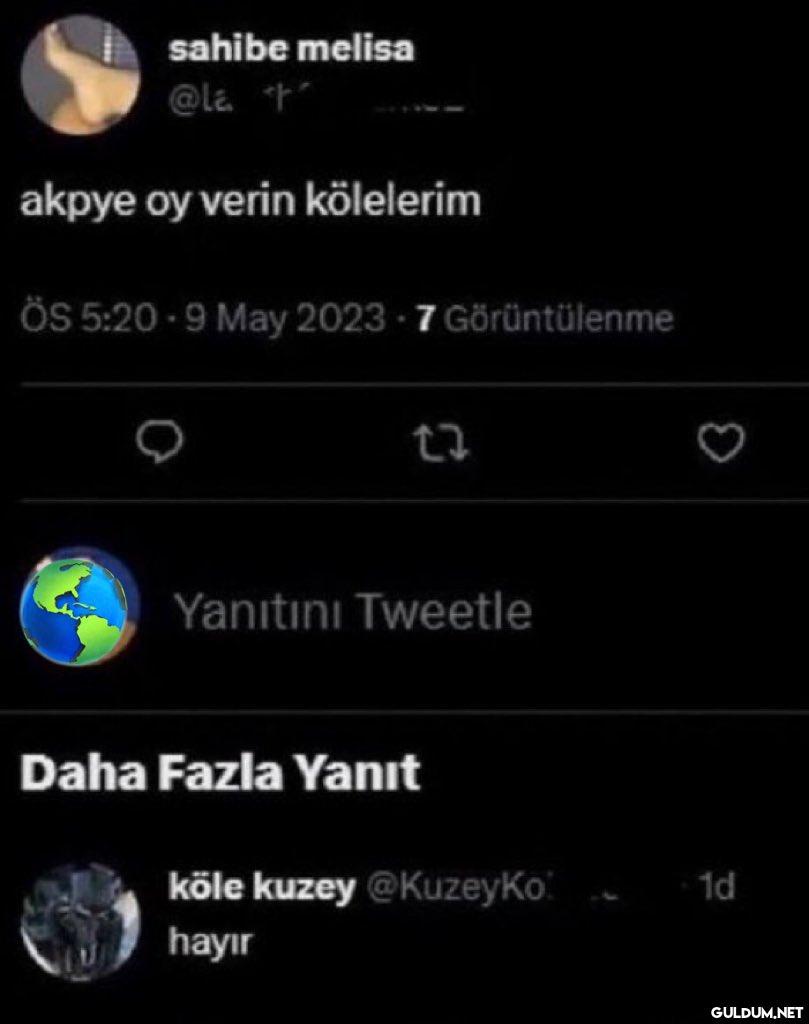The image size is (809, 1024).
Task: Click the 'ÖS 5:20 · 9 May 2023' timestamp
Action: click(203, 319)
